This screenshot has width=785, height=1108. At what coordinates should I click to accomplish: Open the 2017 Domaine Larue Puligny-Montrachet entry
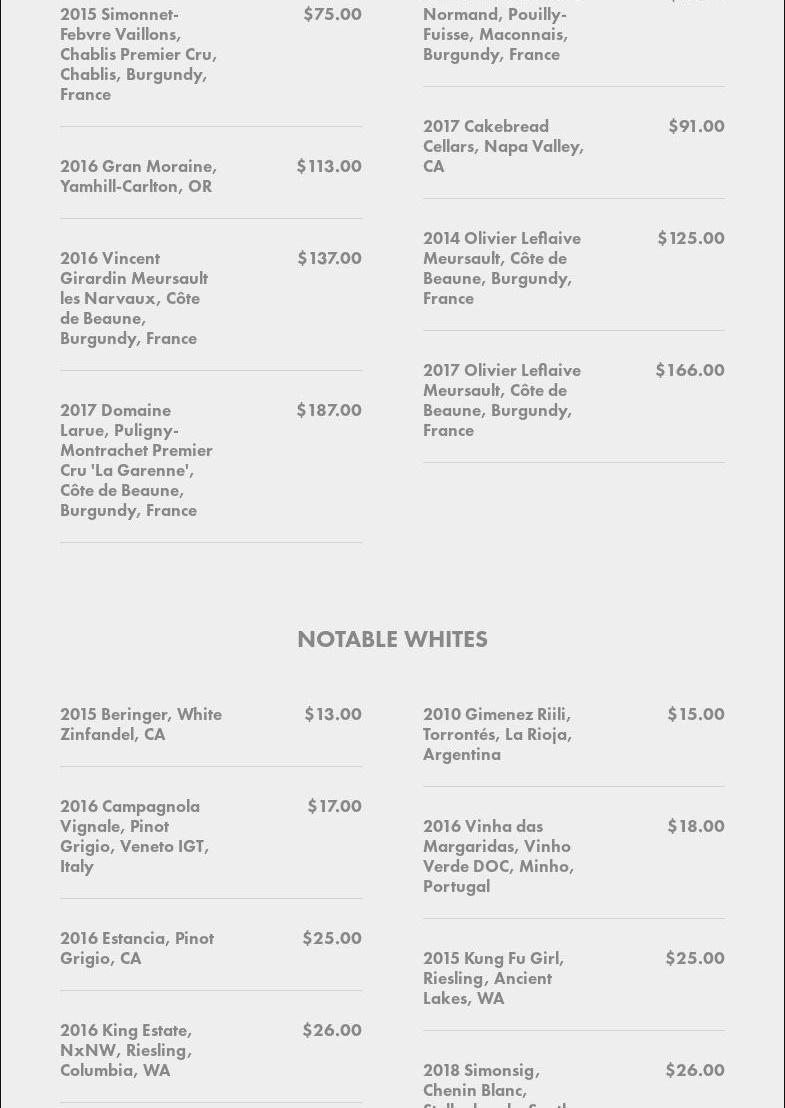pos(136,460)
